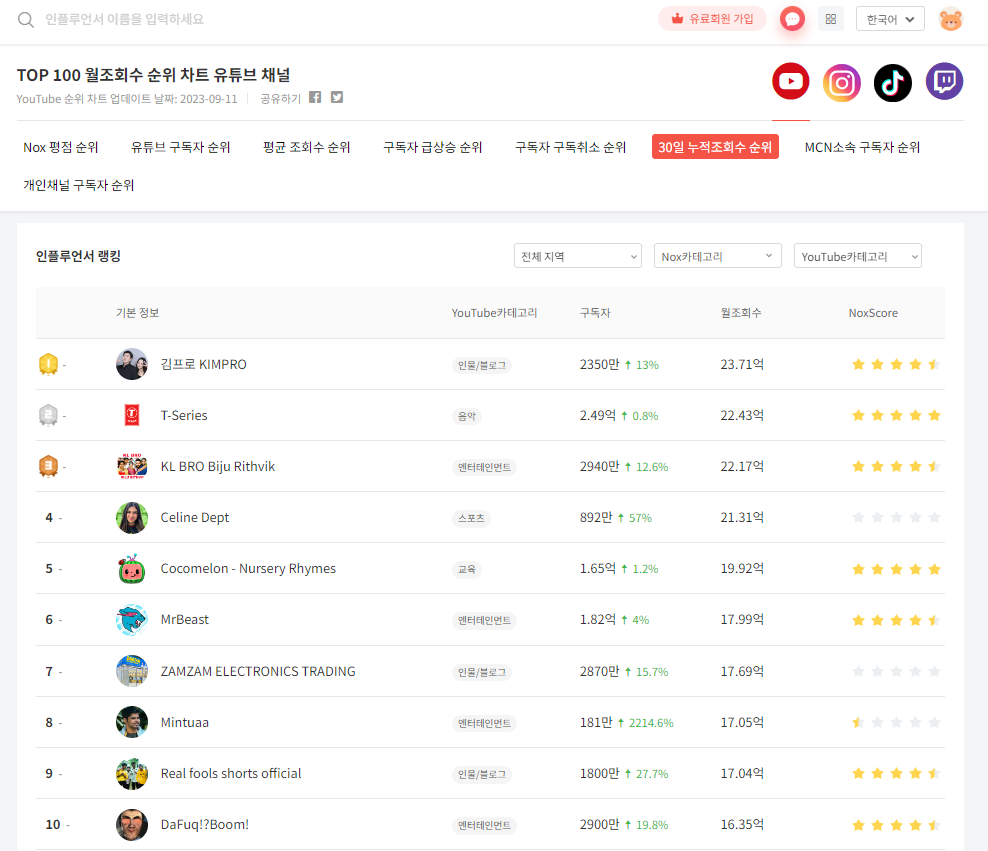Image resolution: width=988 pixels, height=851 pixels.
Task: Open Real fools shorts official avatar
Action: pyautogui.click(x=132, y=774)
